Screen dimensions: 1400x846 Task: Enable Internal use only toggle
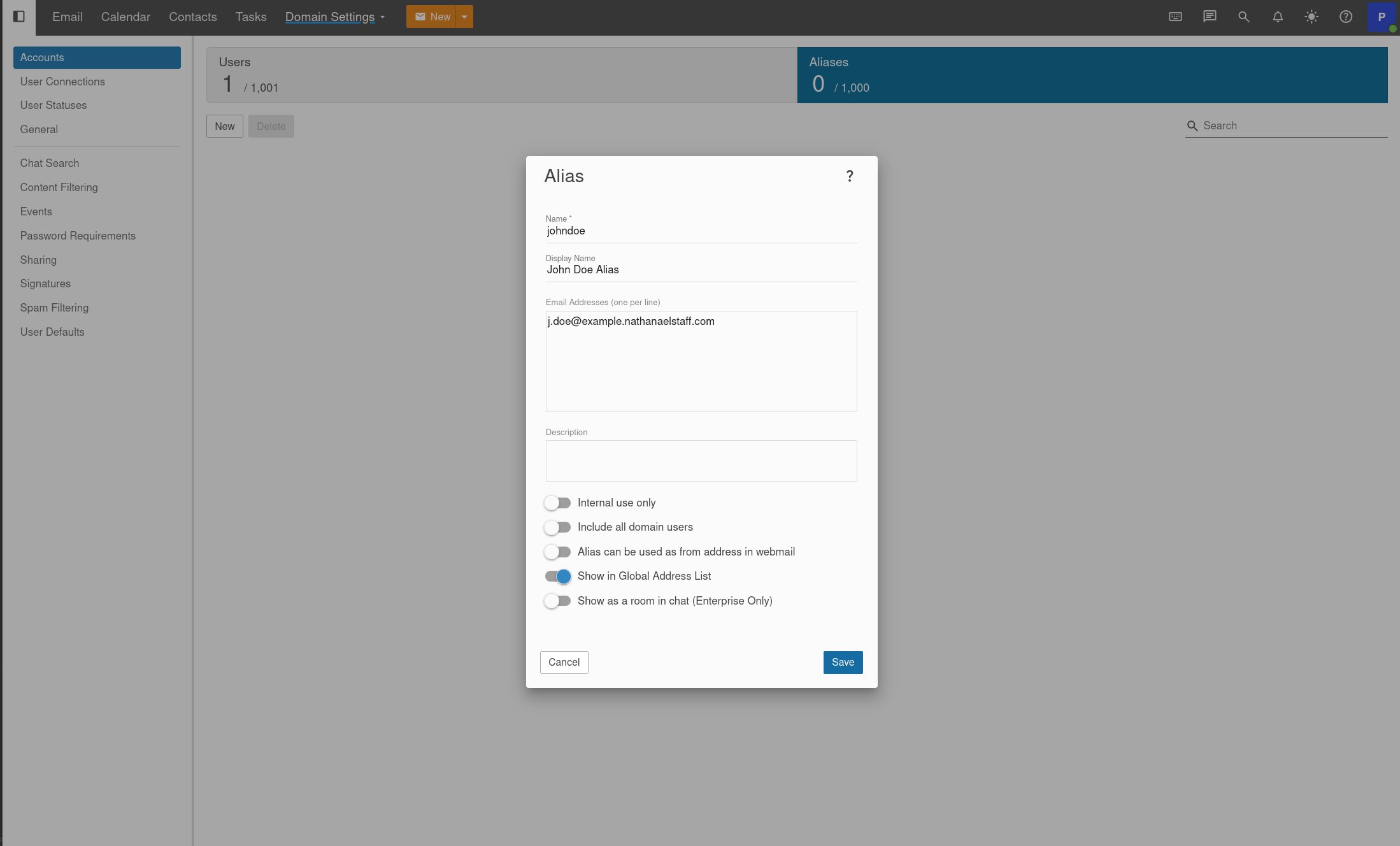coord(557,503)
